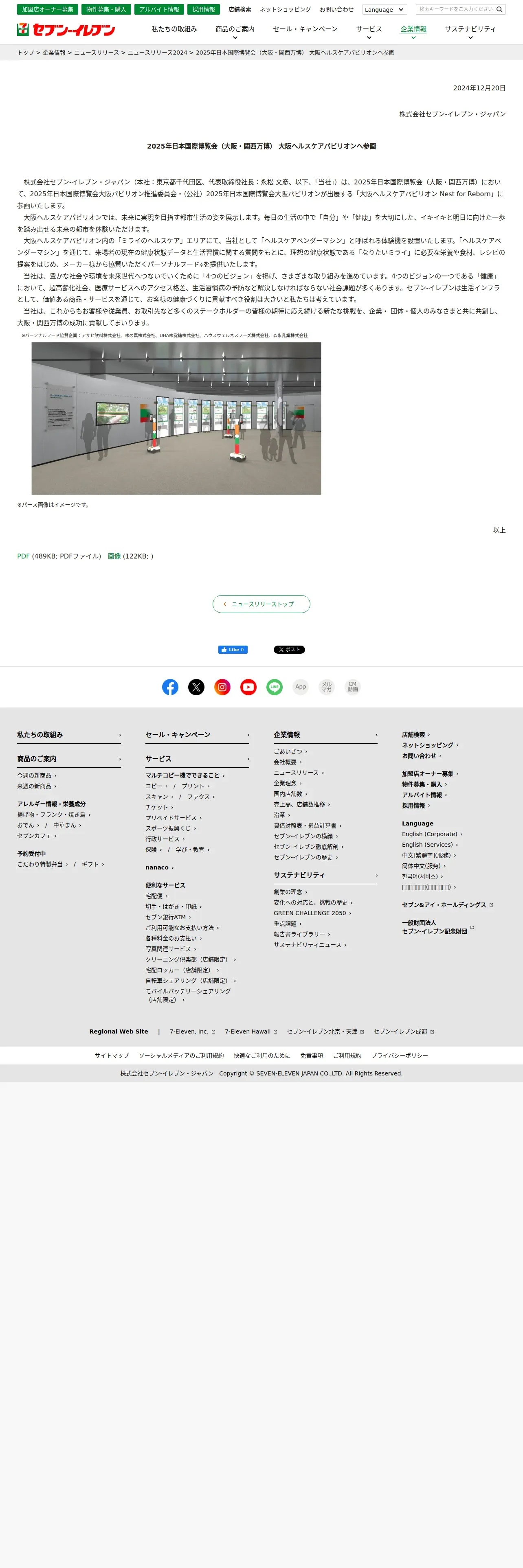Viewport: 523px width, 1568px height.
Task: Open the Instagram social icon
Action: 222,687
